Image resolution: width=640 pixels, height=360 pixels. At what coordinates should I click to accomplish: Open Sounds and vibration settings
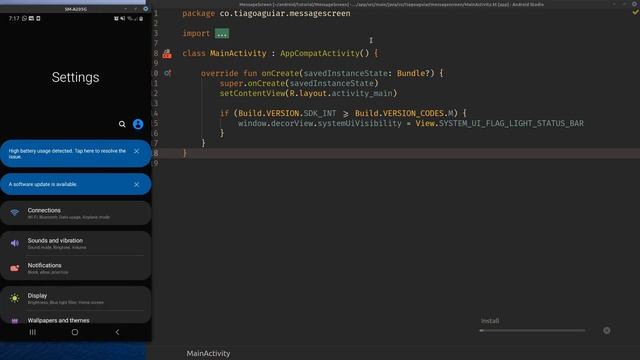tap(76, 243)
